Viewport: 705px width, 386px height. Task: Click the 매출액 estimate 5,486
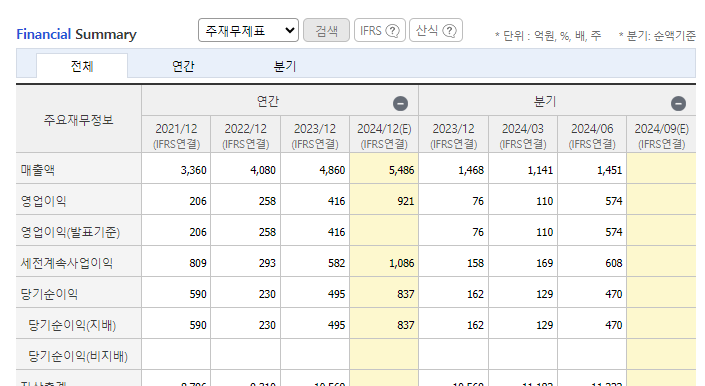point(401,170)
